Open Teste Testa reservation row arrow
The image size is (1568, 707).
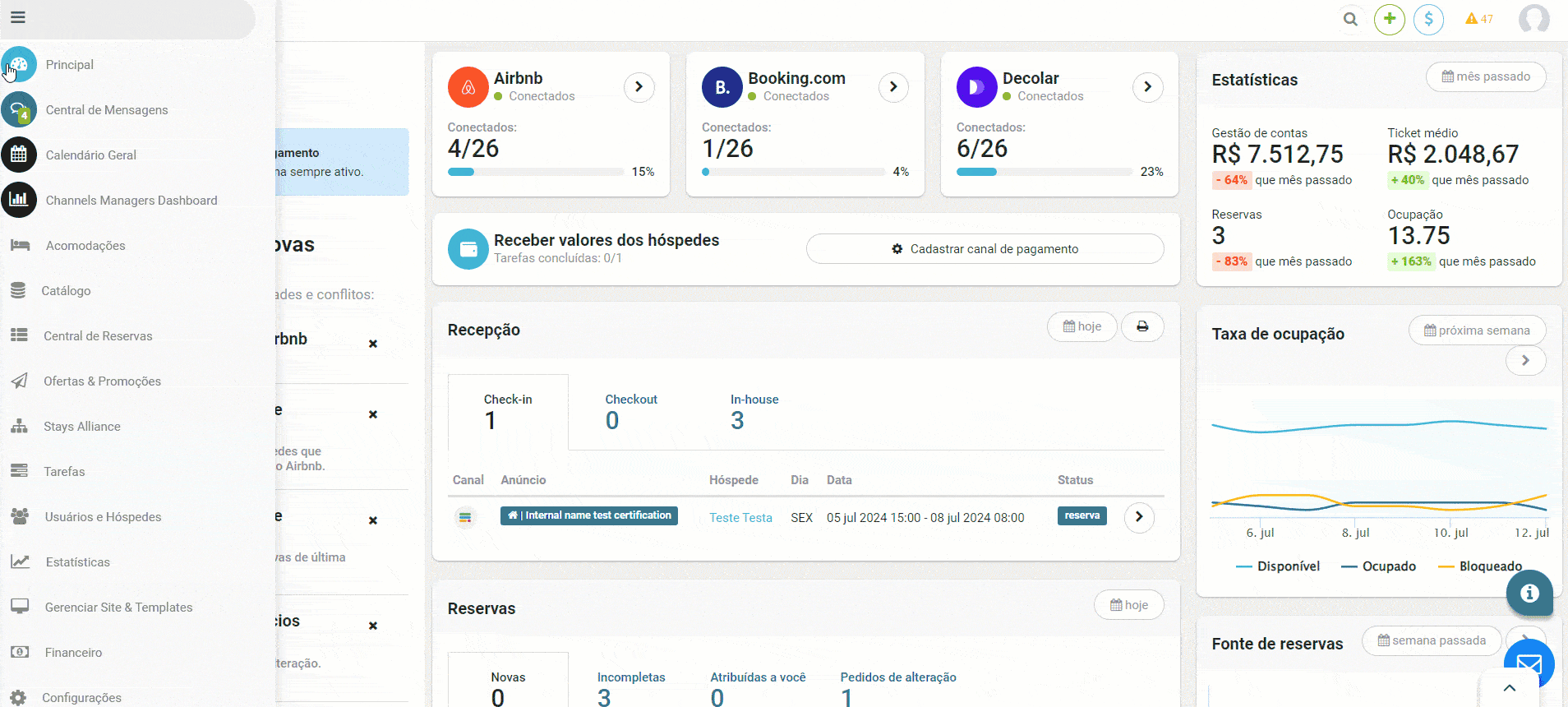(x=1139, y=517)
